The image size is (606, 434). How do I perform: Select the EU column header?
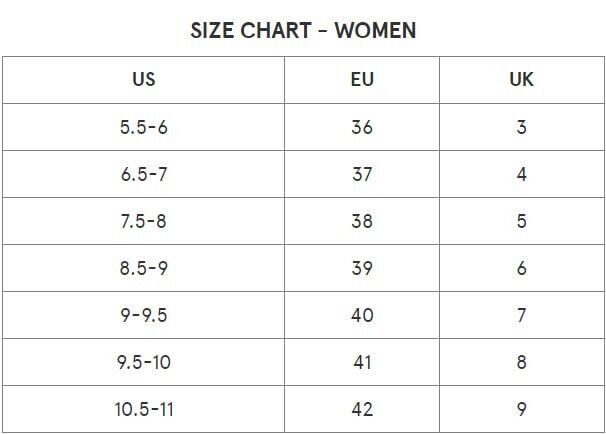point(362,80)
